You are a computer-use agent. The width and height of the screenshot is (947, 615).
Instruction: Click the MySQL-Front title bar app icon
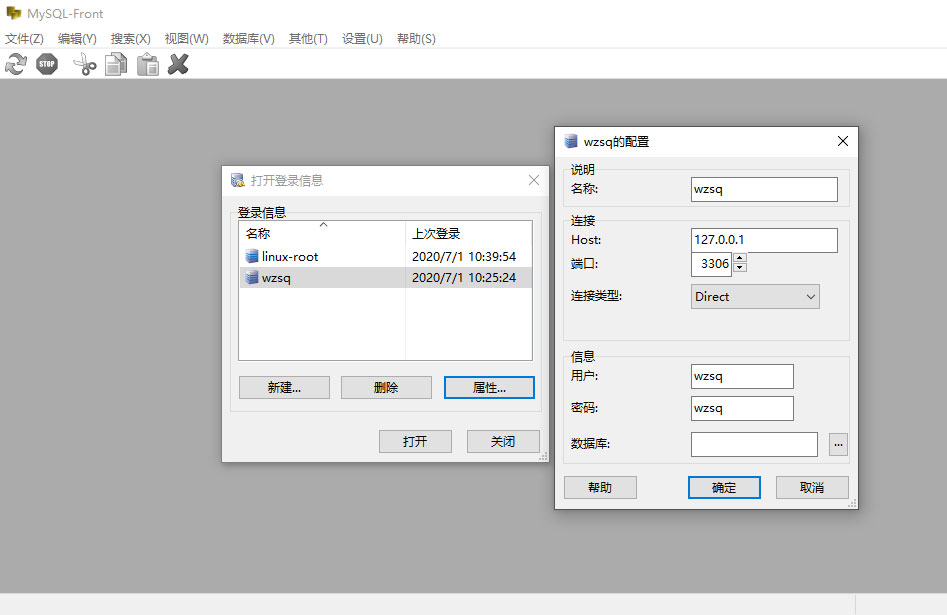coord(13,13)
